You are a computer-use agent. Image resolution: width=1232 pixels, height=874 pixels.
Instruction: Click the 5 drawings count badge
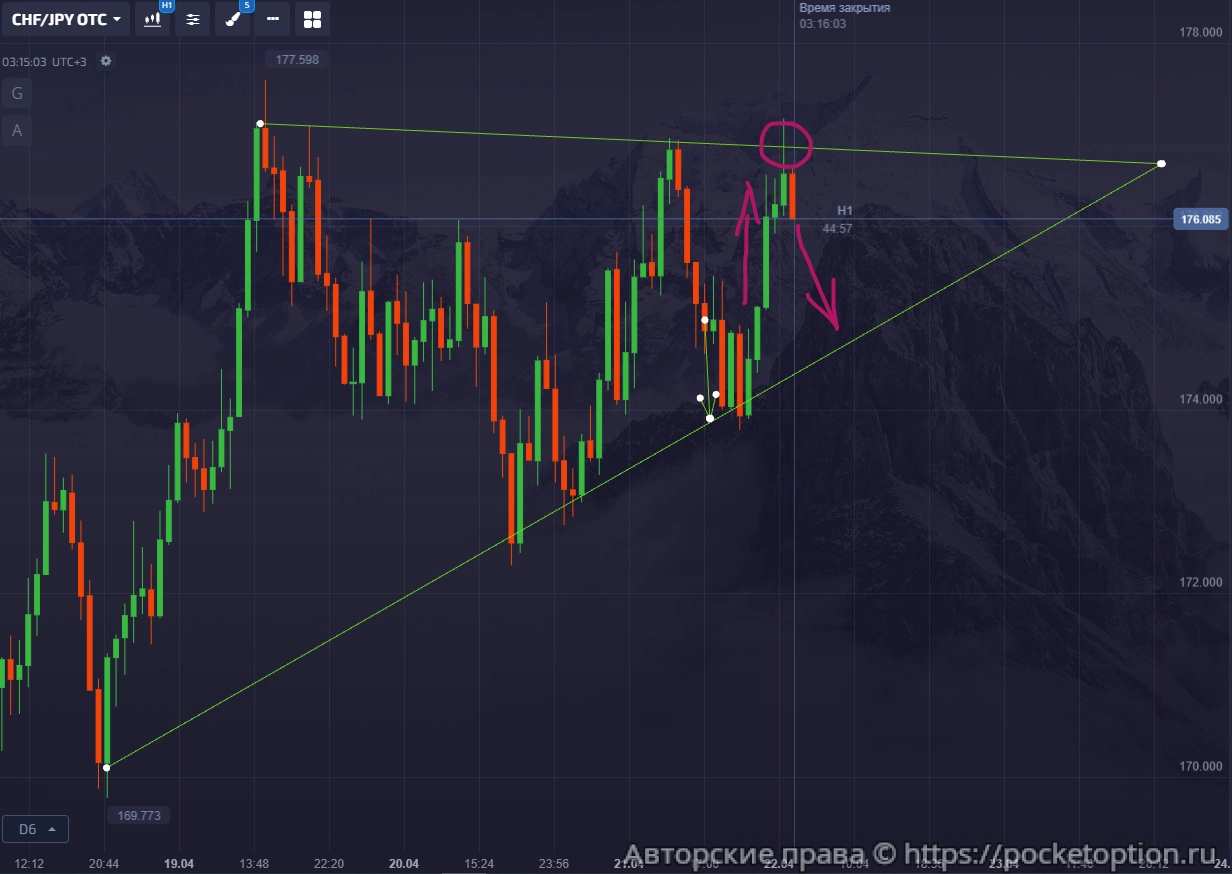point(246,6)
